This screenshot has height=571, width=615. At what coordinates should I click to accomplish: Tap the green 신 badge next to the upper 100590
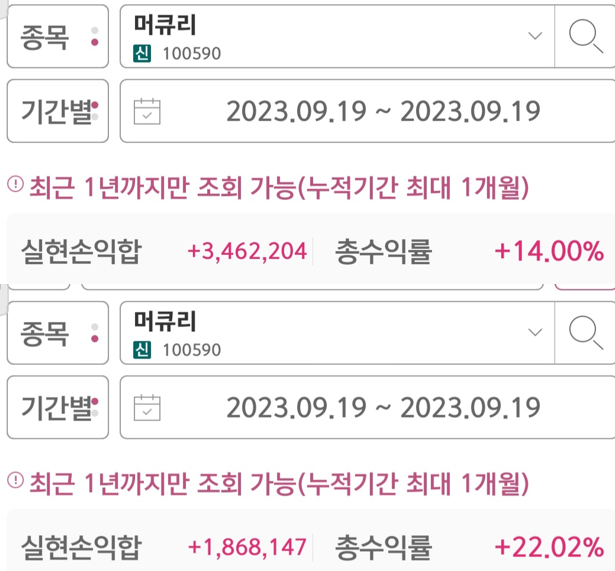click(x=142, y=53)
